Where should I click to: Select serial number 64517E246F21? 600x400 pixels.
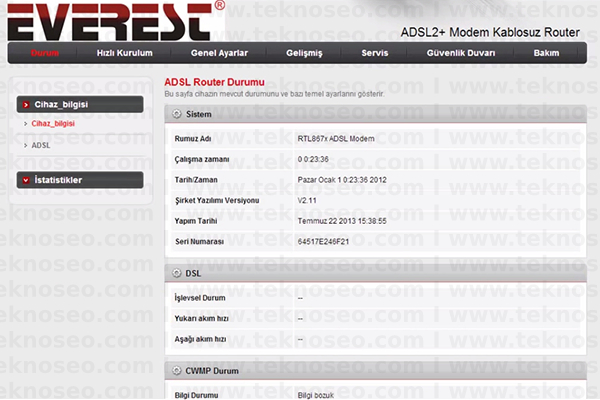(323, 242)
